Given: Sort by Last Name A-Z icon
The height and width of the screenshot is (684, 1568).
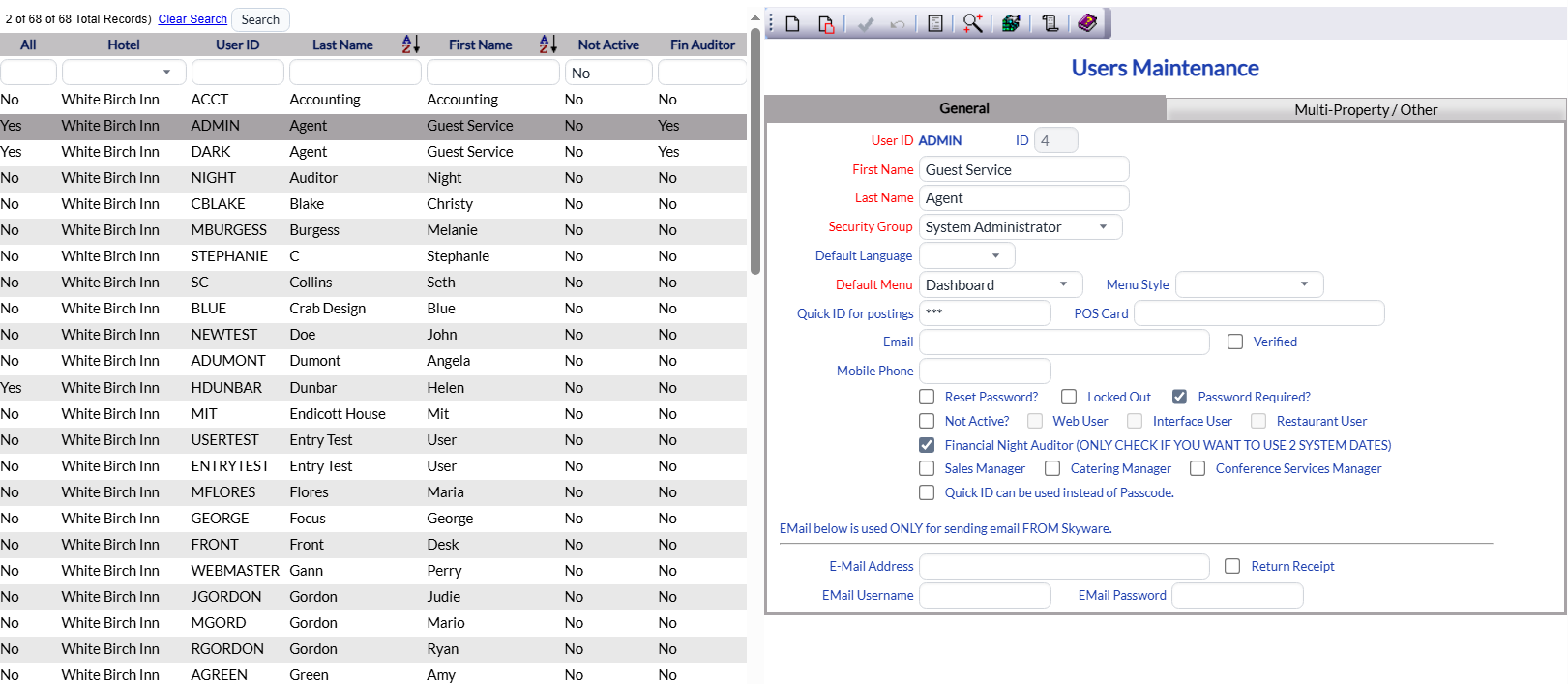Looking at the screenshot, I should (410, 45).
